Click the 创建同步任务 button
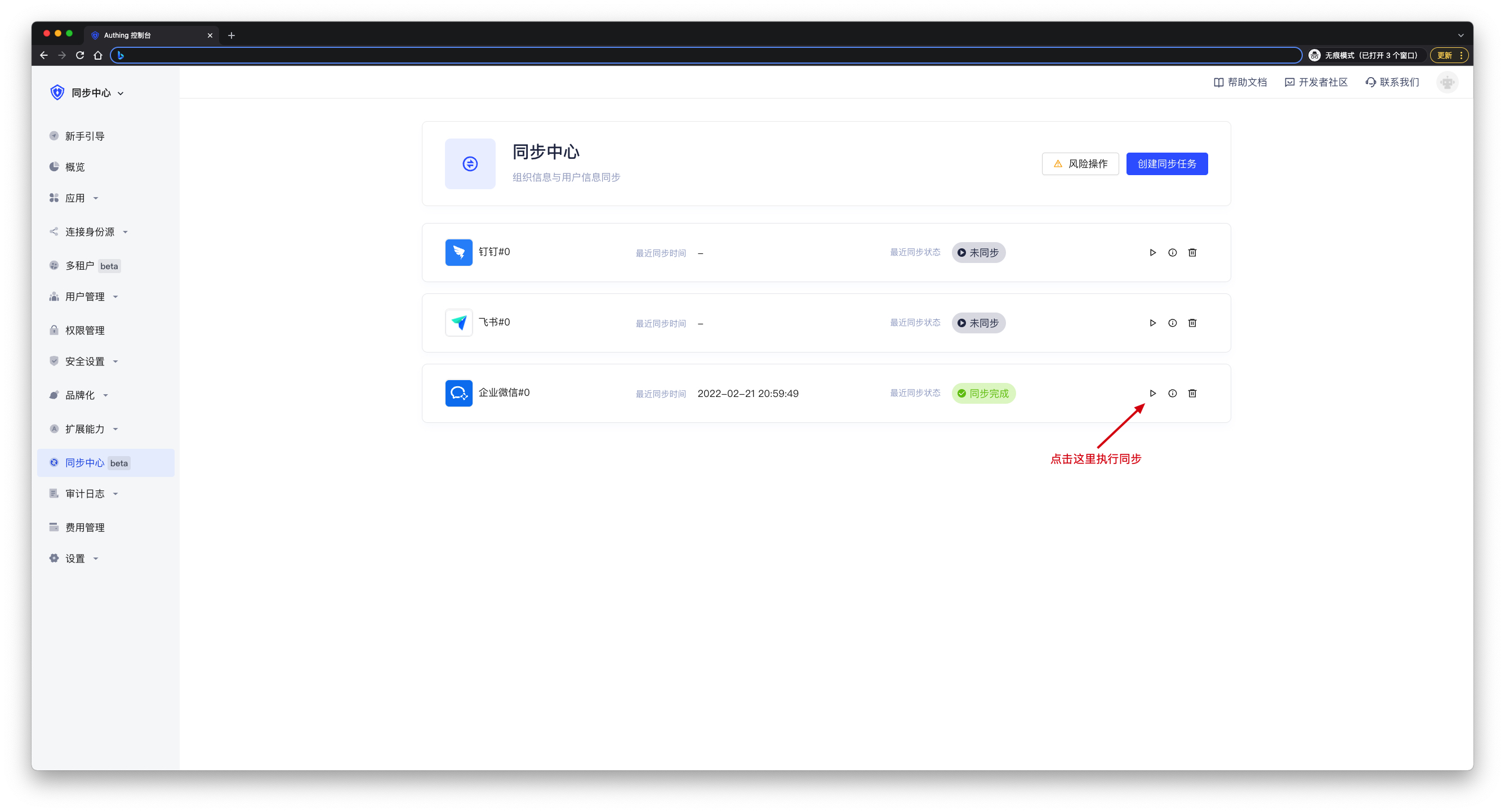 (x=1166, y=163)
